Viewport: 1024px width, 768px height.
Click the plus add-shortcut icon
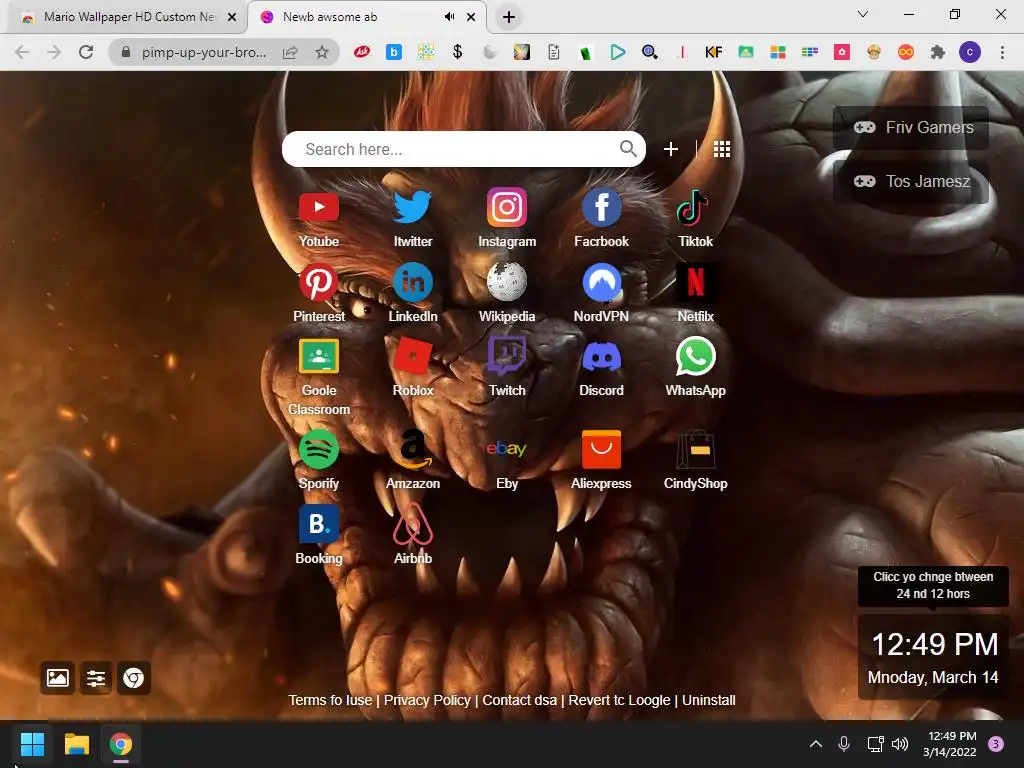(671, 150)
